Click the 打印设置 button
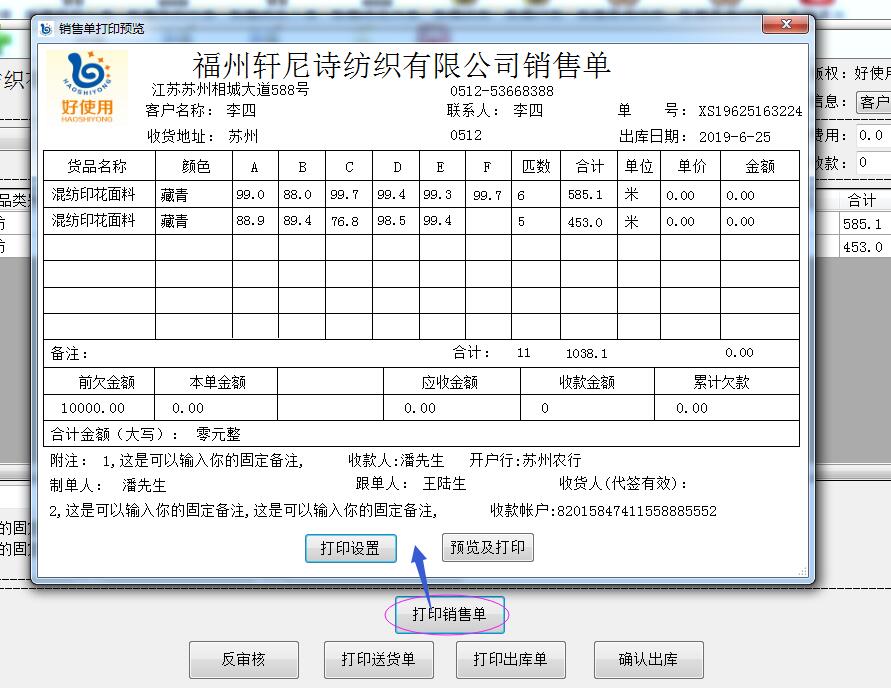The width and height of the screenshot is (891, 688). (351, 548)
